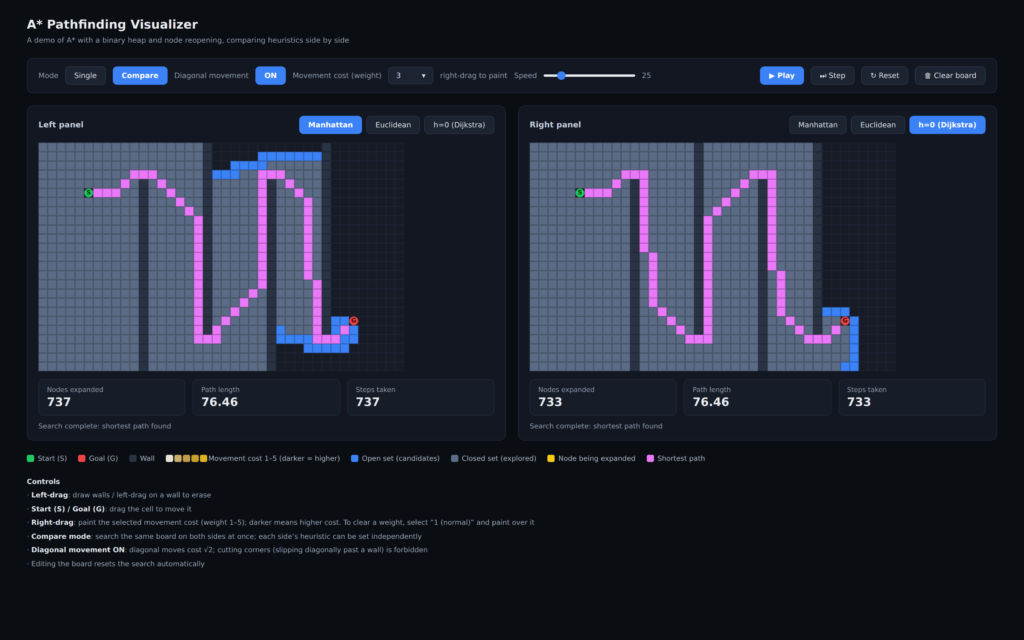Viewport: 1024px width, 640px height.
Task: Click the green Start node in Right panel grid
Action: coord(580,193)
